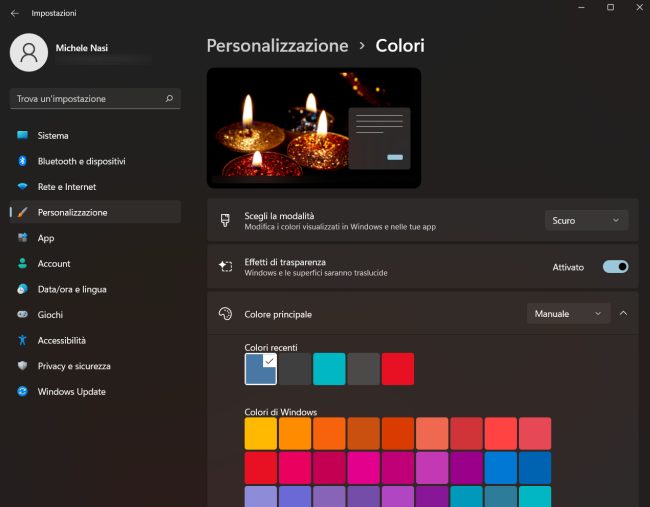Click the transparency effects sparkle icon

[x=226, y=267]
